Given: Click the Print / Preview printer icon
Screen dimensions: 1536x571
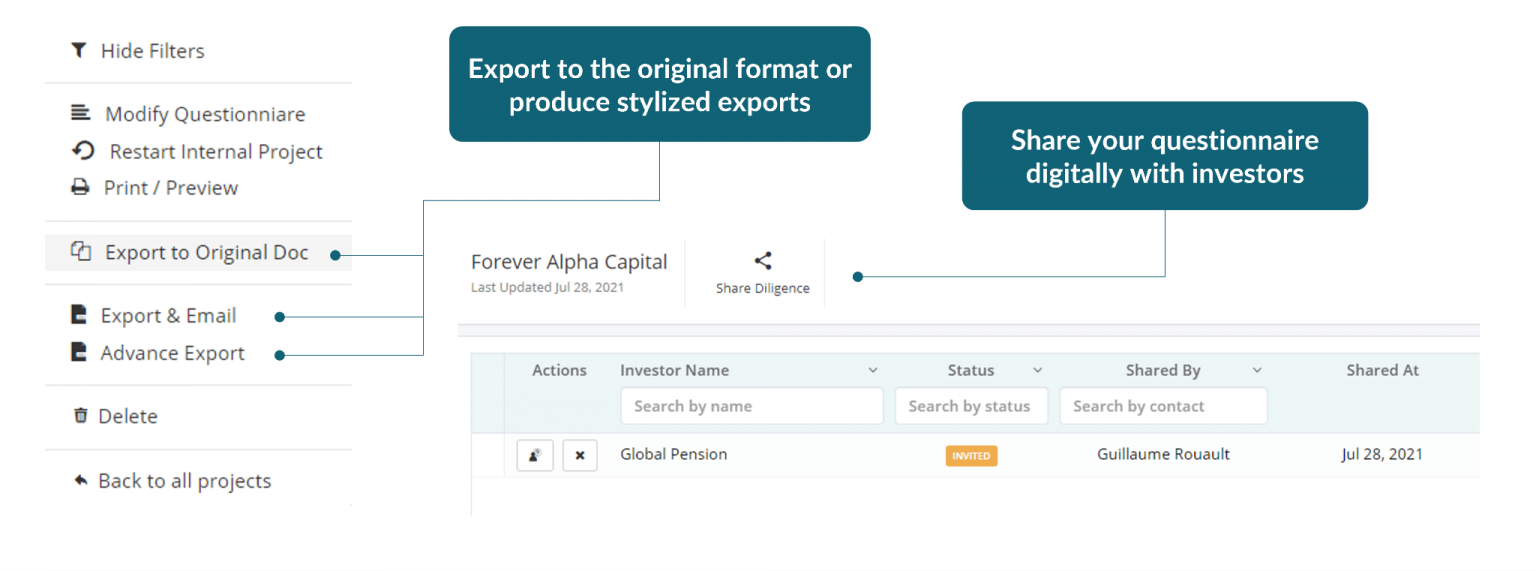Looking at the screenshot, I should tap(80, 187).
